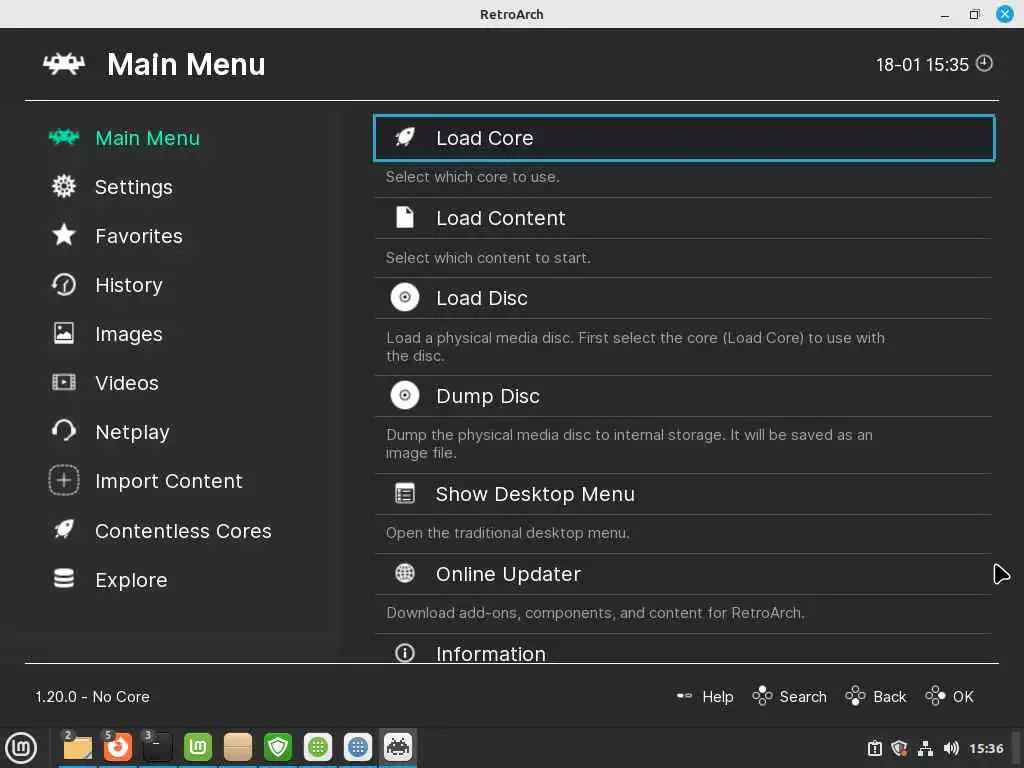Viewport: 1024px width, 768px height.
Task: Click the rocket icon beside Load Core
Action: (x=405, y=138)
